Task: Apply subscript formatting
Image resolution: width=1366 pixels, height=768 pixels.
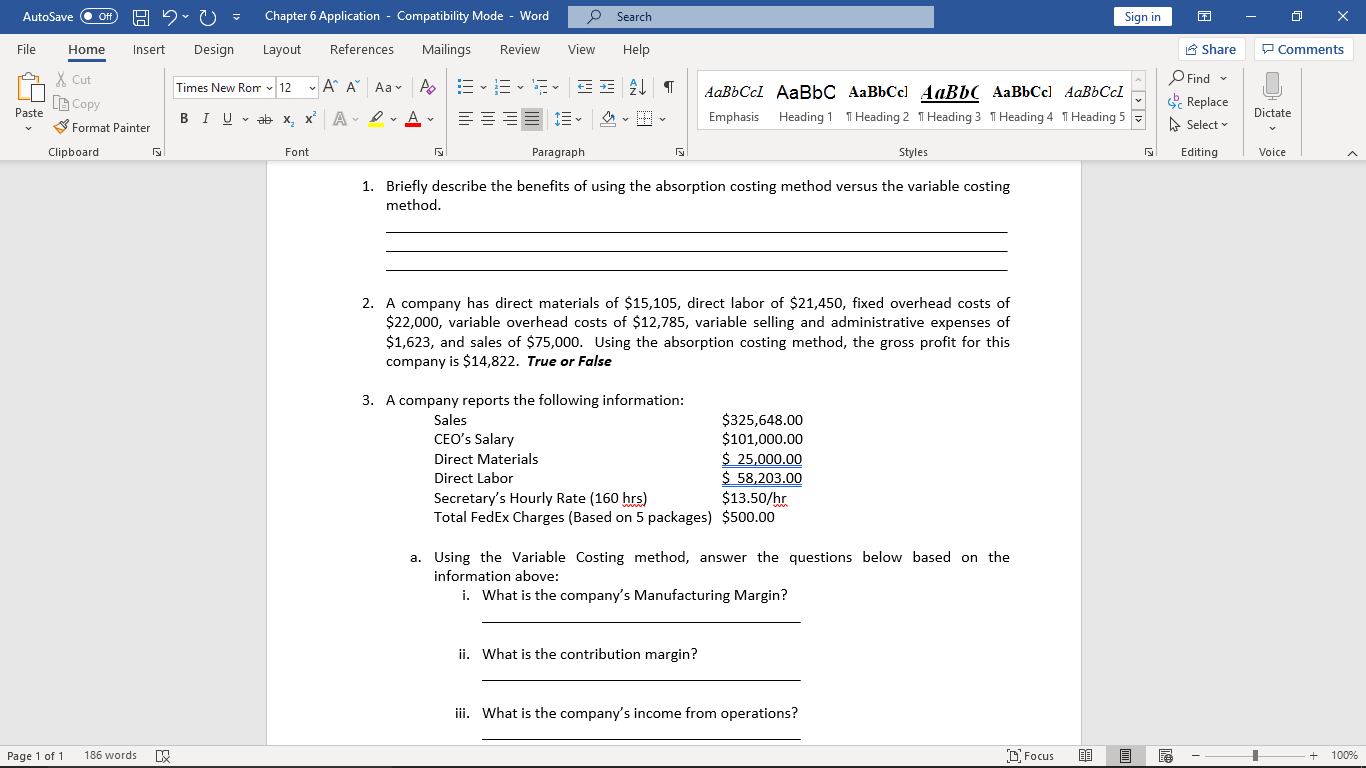Action: [x=286, y=118]
